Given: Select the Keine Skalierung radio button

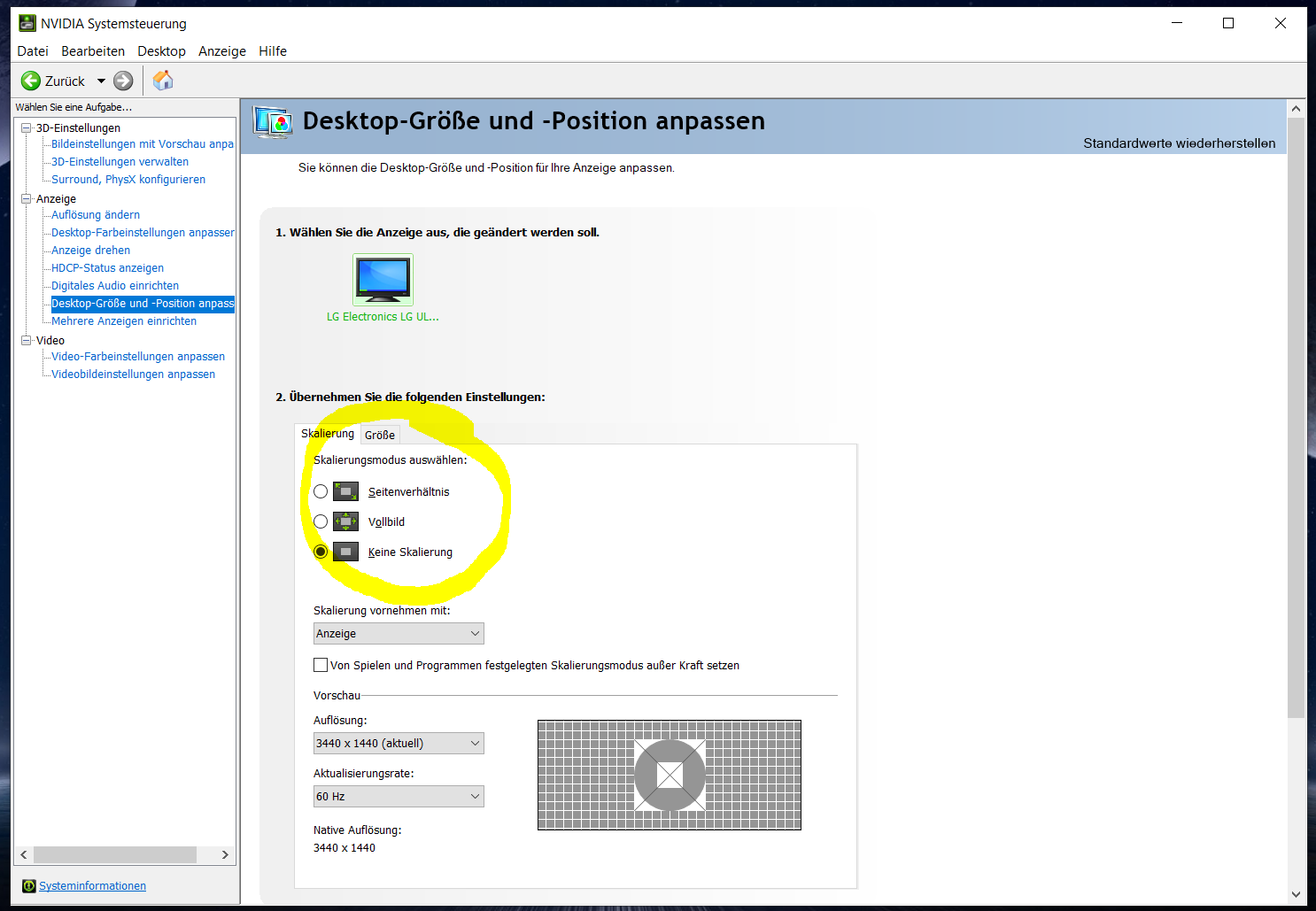Looking at the screenshot, I should click(321, 552).
